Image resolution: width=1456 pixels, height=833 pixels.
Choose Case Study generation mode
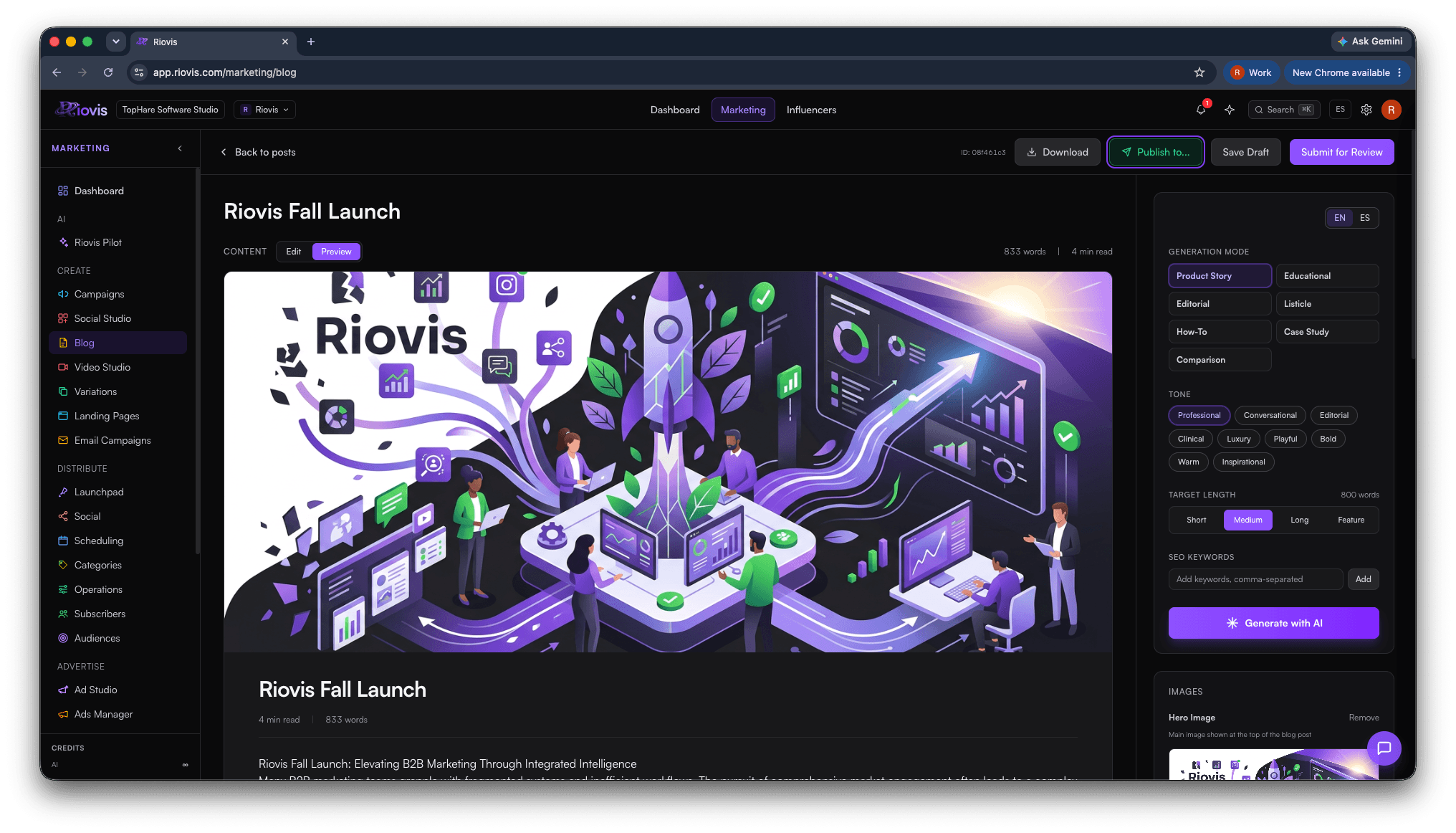pos(1327,332)
